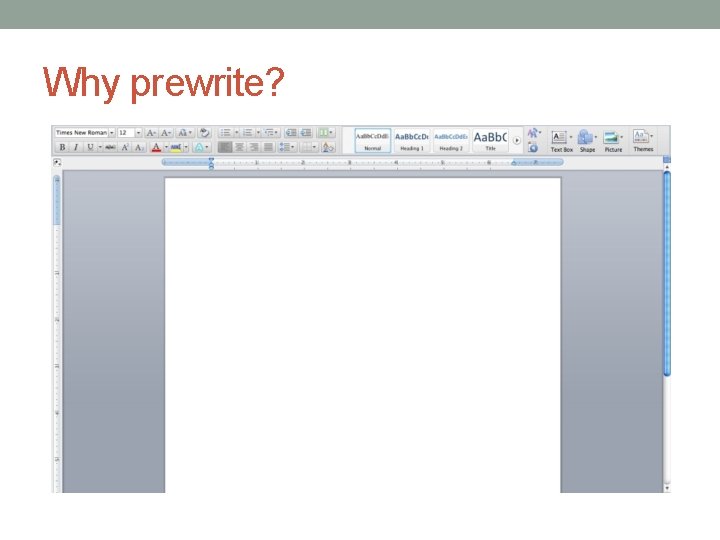
Task: Open the multilevel list button
Action: coord(271,133)
